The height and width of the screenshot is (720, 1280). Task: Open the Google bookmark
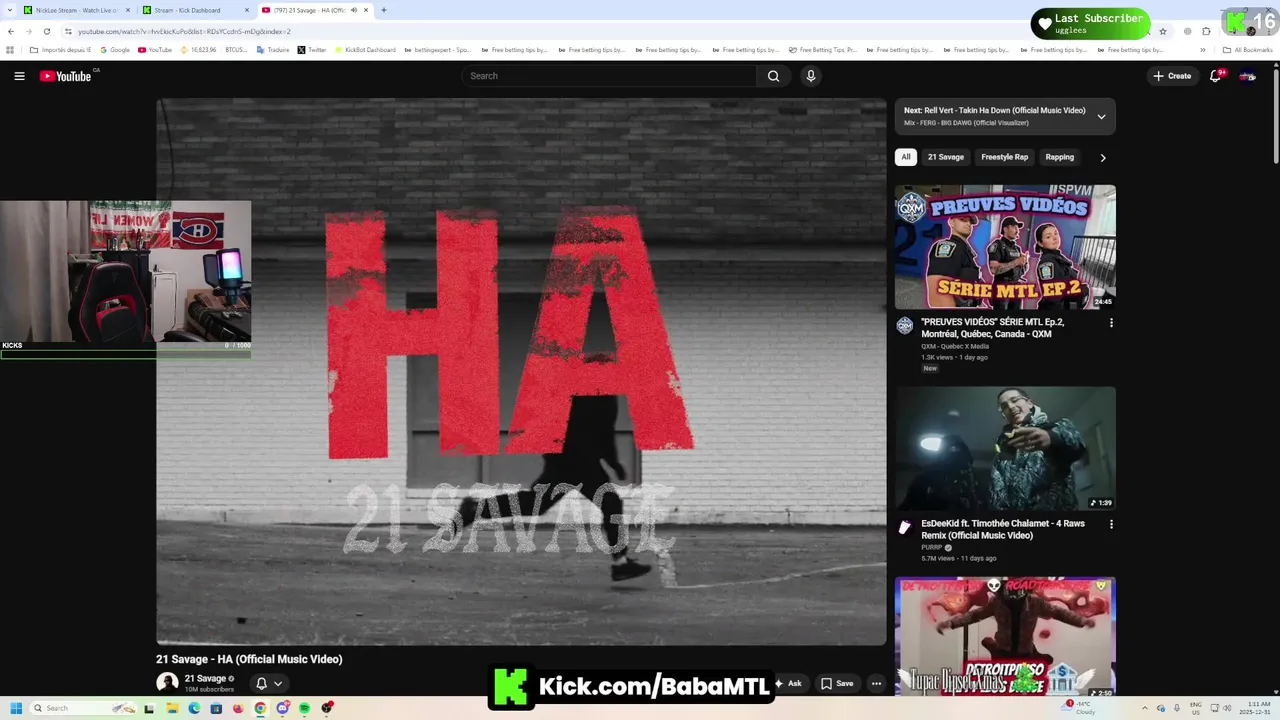[115, 50]
